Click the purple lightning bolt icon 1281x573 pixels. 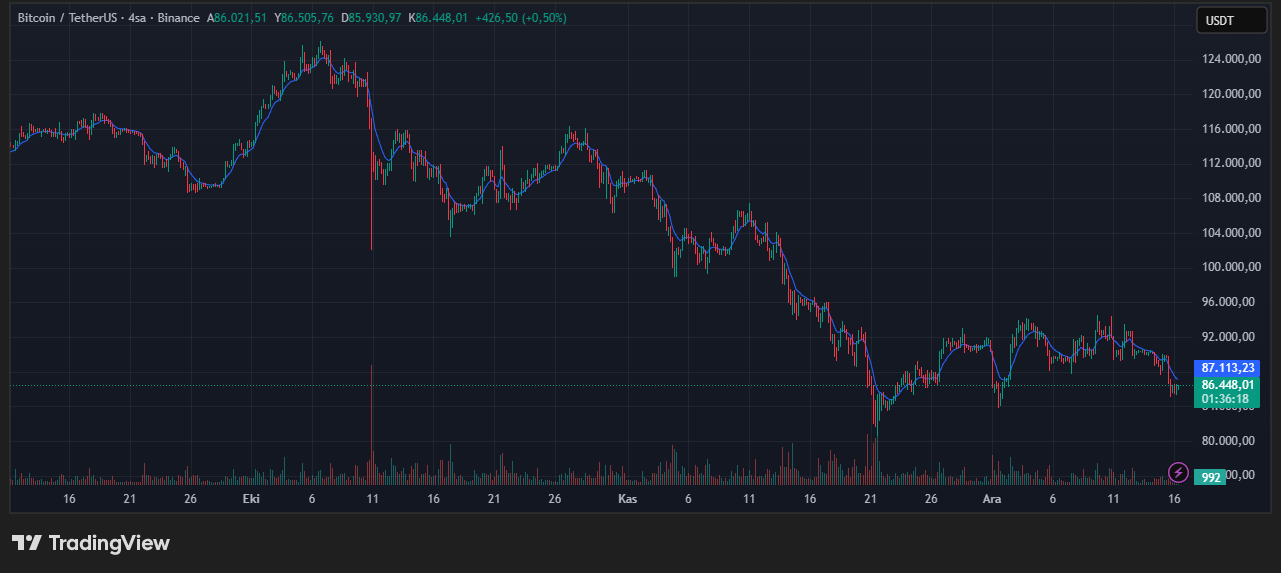tap(1178, 472)
